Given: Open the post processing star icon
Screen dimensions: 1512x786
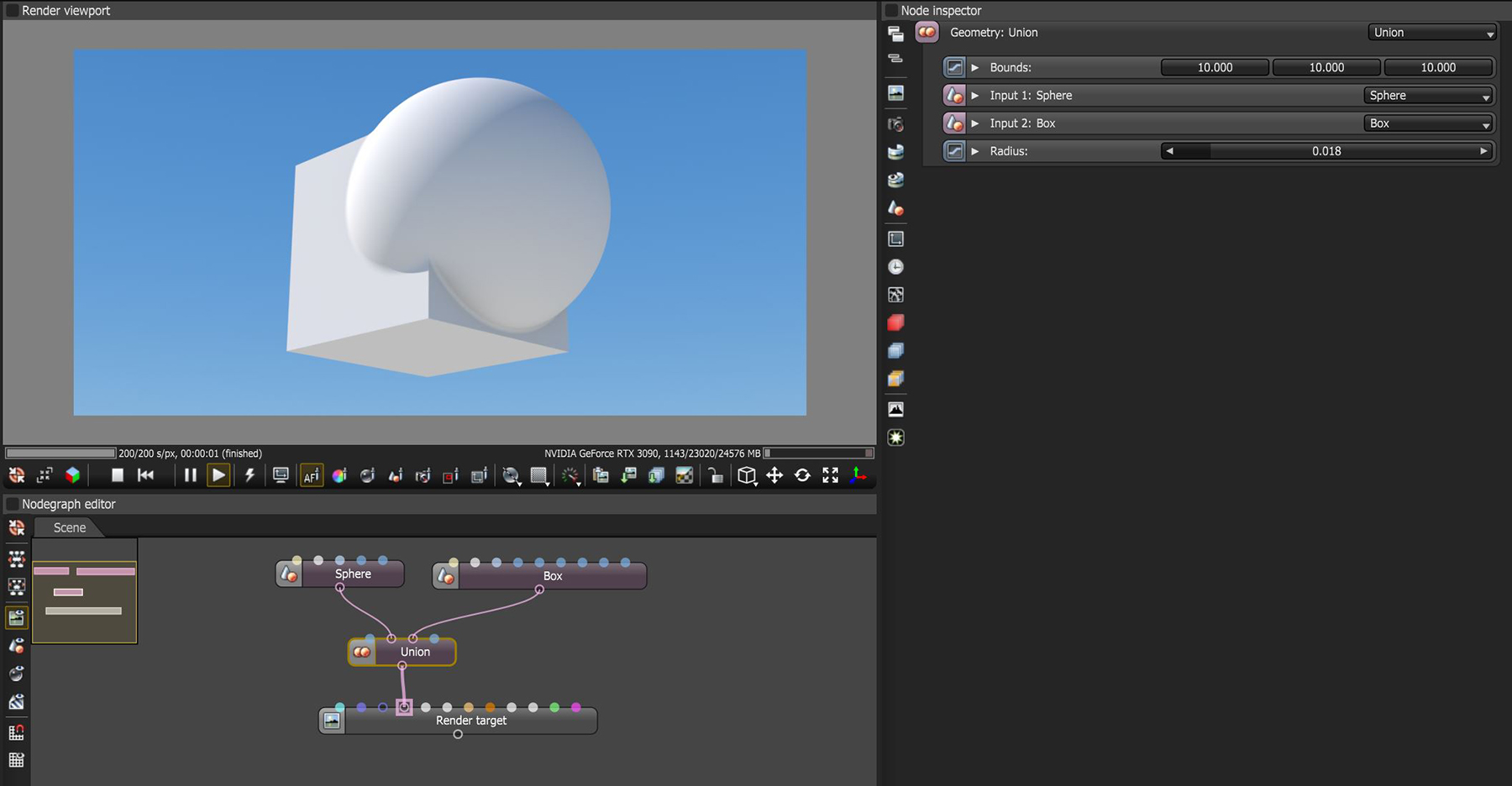Looking at the screenshot, I should tap(895, 438).
